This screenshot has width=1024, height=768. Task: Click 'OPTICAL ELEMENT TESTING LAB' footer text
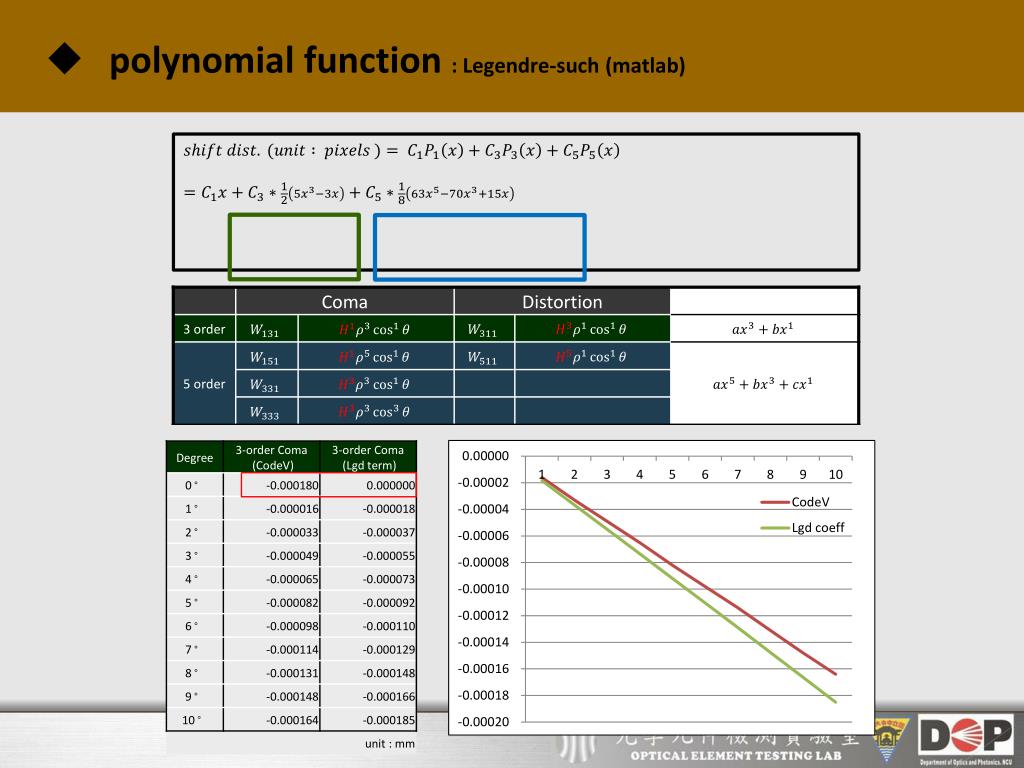pyautogui.click(x=736, y=756)
